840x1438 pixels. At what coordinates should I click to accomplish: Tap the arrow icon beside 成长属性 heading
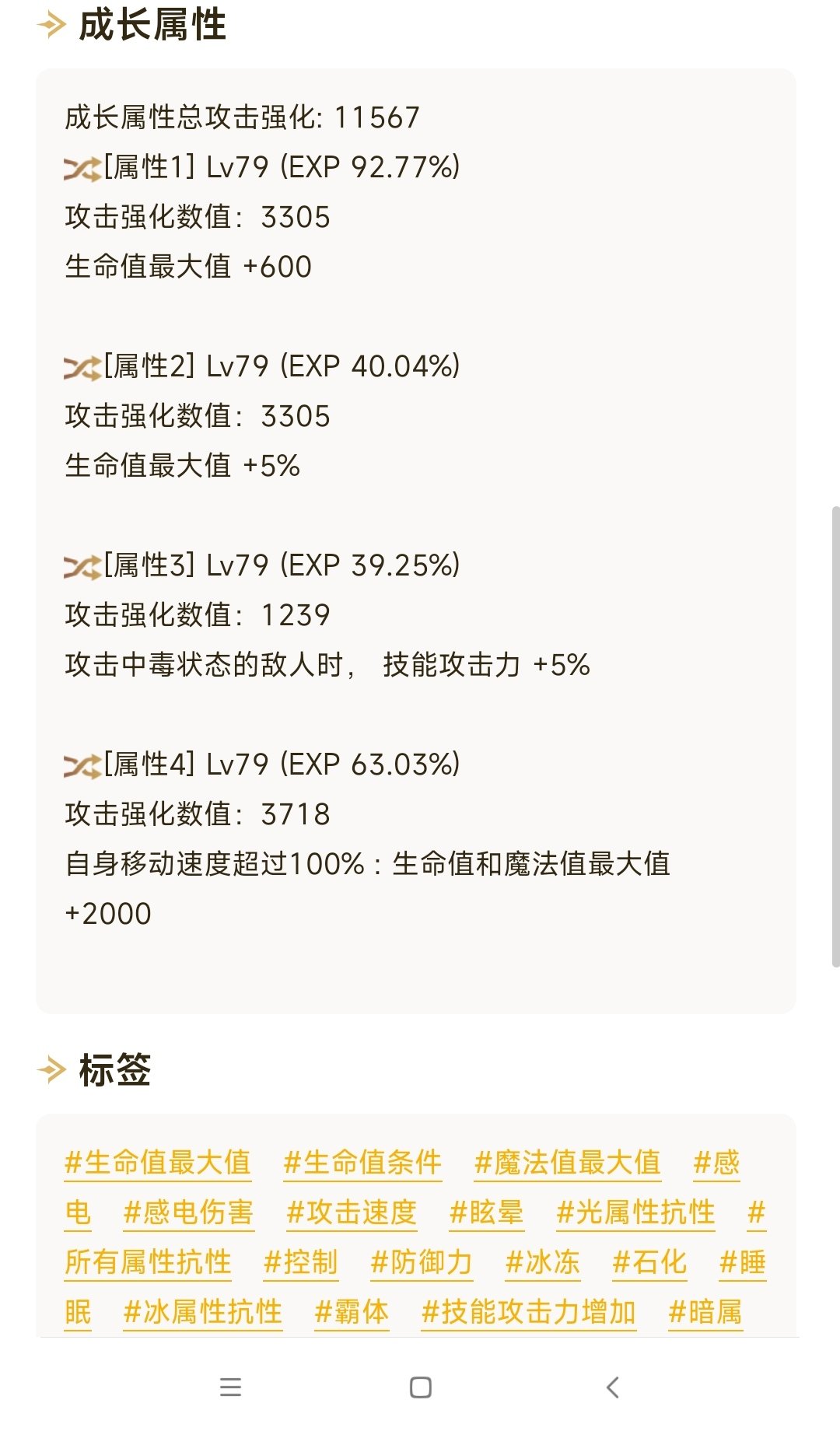(51, 25)
